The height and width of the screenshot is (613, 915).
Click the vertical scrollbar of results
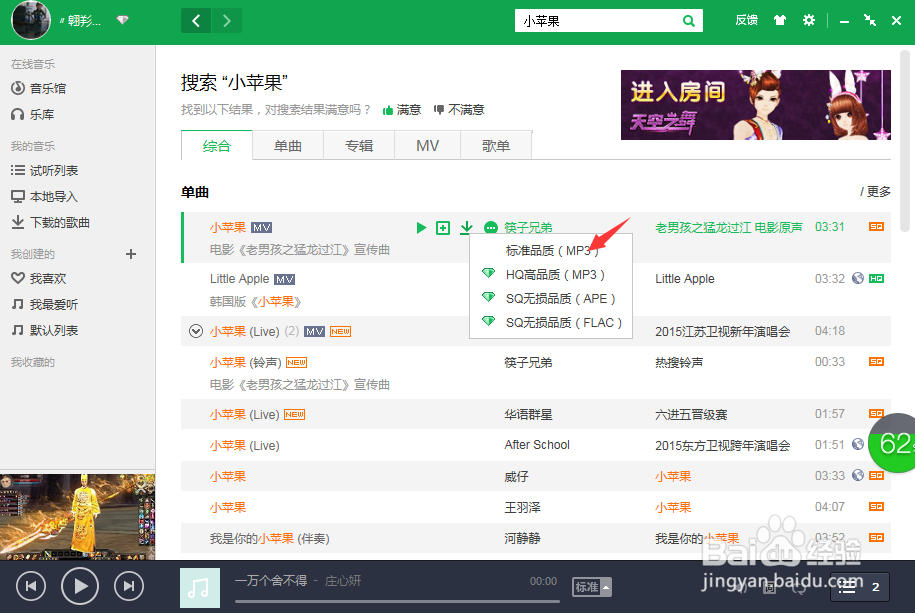coord(904,141)
